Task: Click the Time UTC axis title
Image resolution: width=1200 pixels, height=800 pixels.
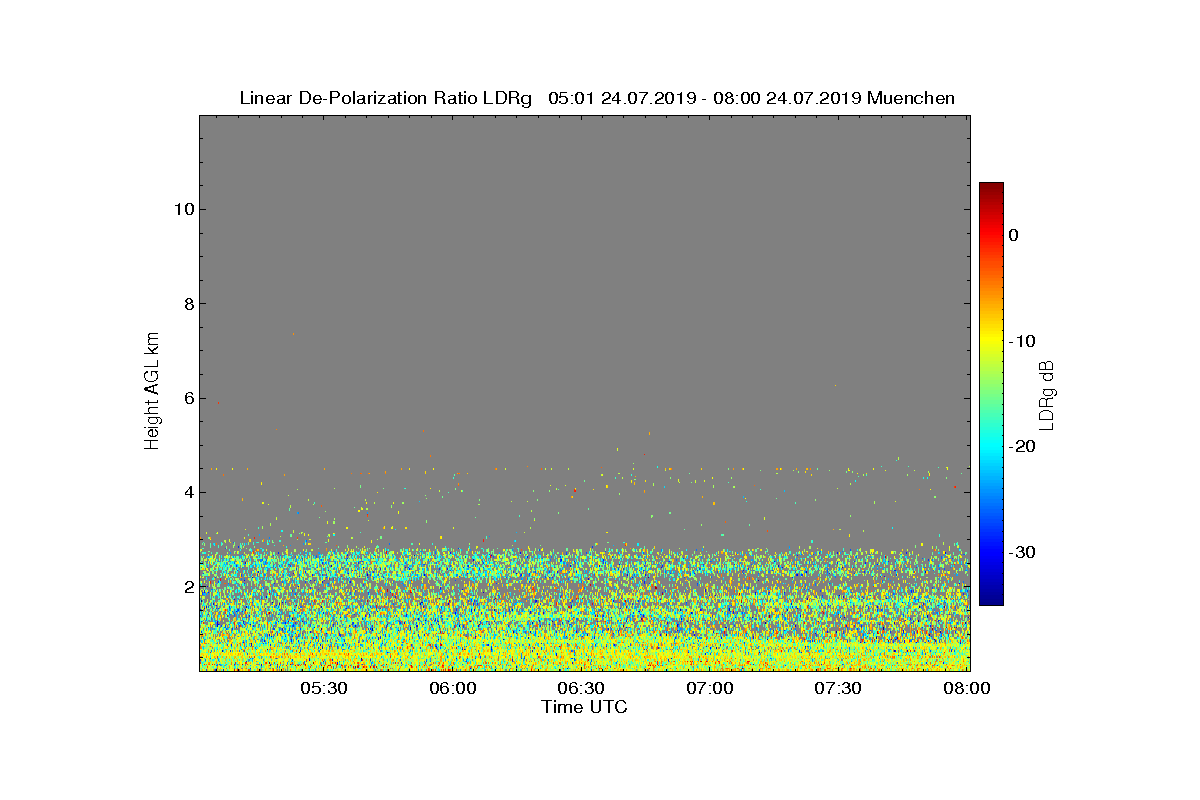Action: point(585,707)
